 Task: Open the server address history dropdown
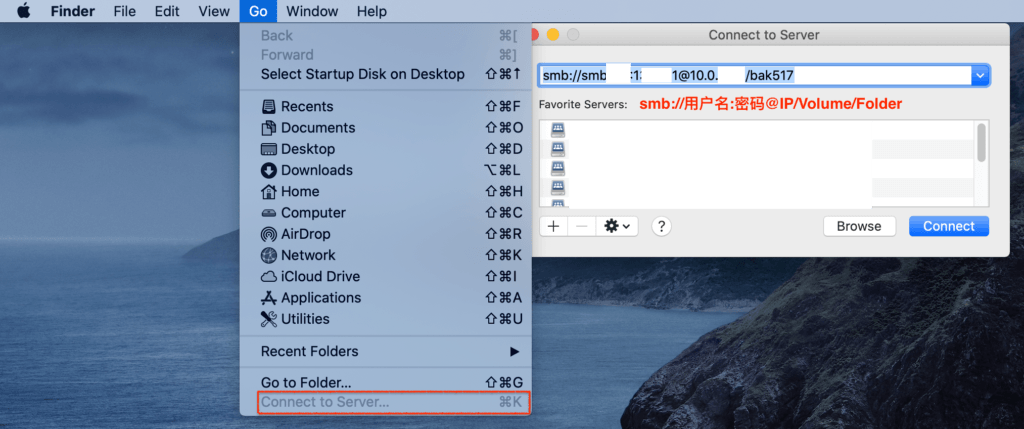[981, 76]
